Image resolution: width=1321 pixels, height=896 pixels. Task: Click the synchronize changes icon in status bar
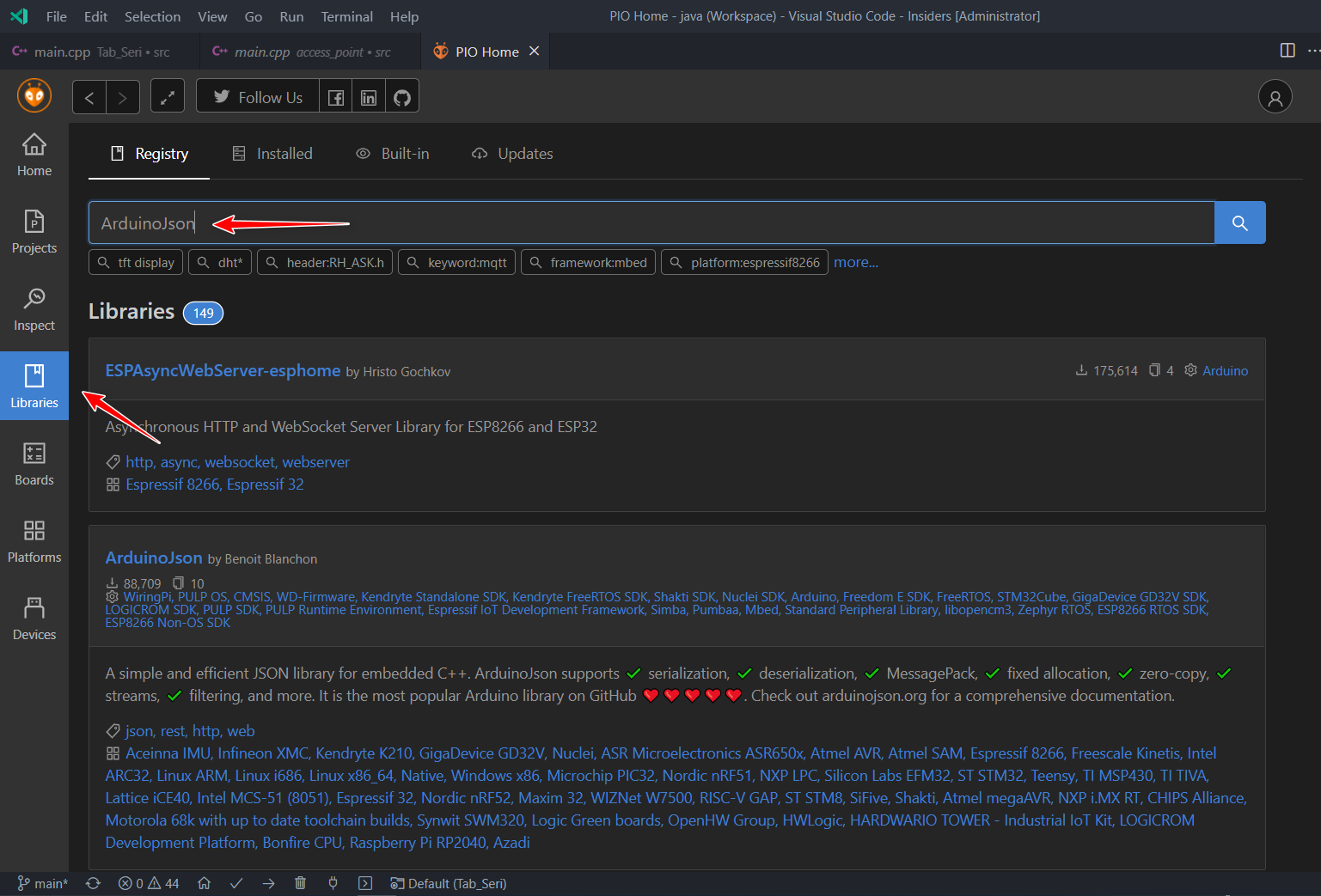pyautogui.click(x=93, y=883)
